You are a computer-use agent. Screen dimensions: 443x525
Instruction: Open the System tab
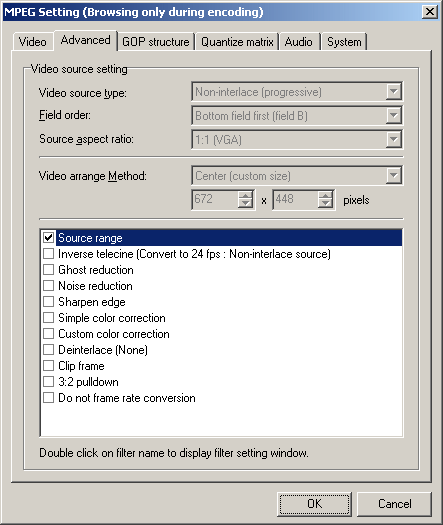click(x=344, y=42)
